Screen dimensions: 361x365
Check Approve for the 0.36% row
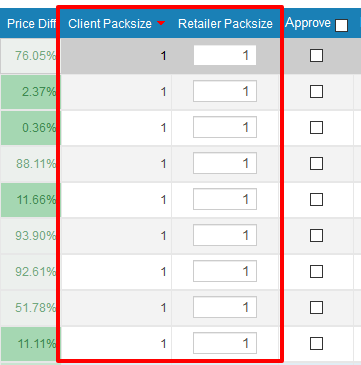pyautogui.click(x=316, y=127)
